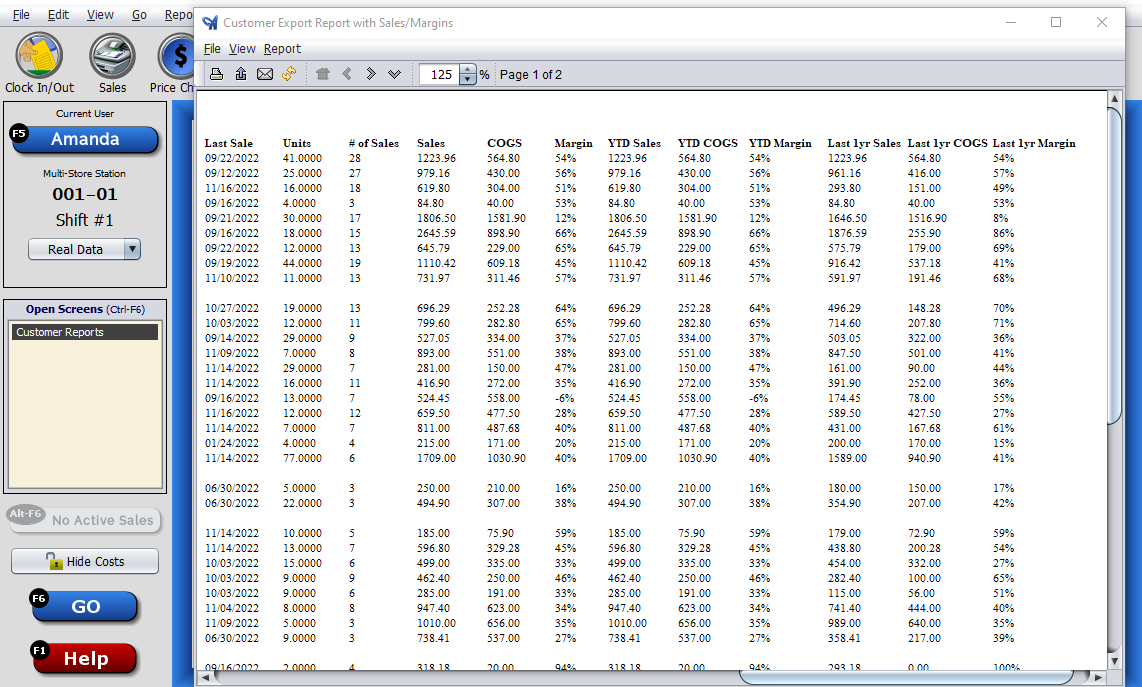Click the Amanda current user button
Screen dimensions: 1142x687
(84, 139)
